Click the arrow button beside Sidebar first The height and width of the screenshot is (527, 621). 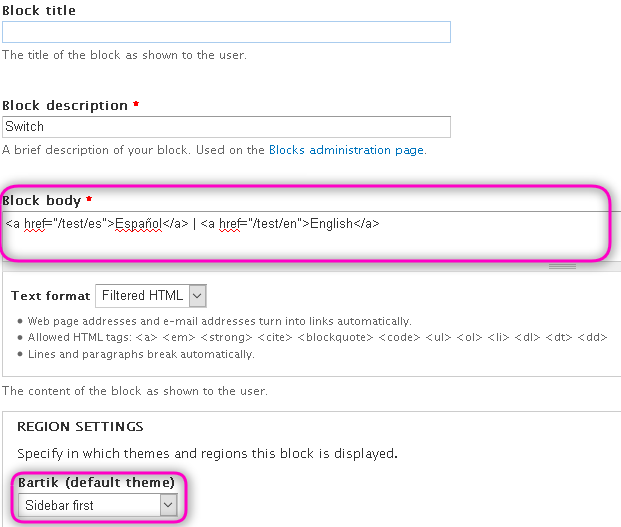[168, 505]
